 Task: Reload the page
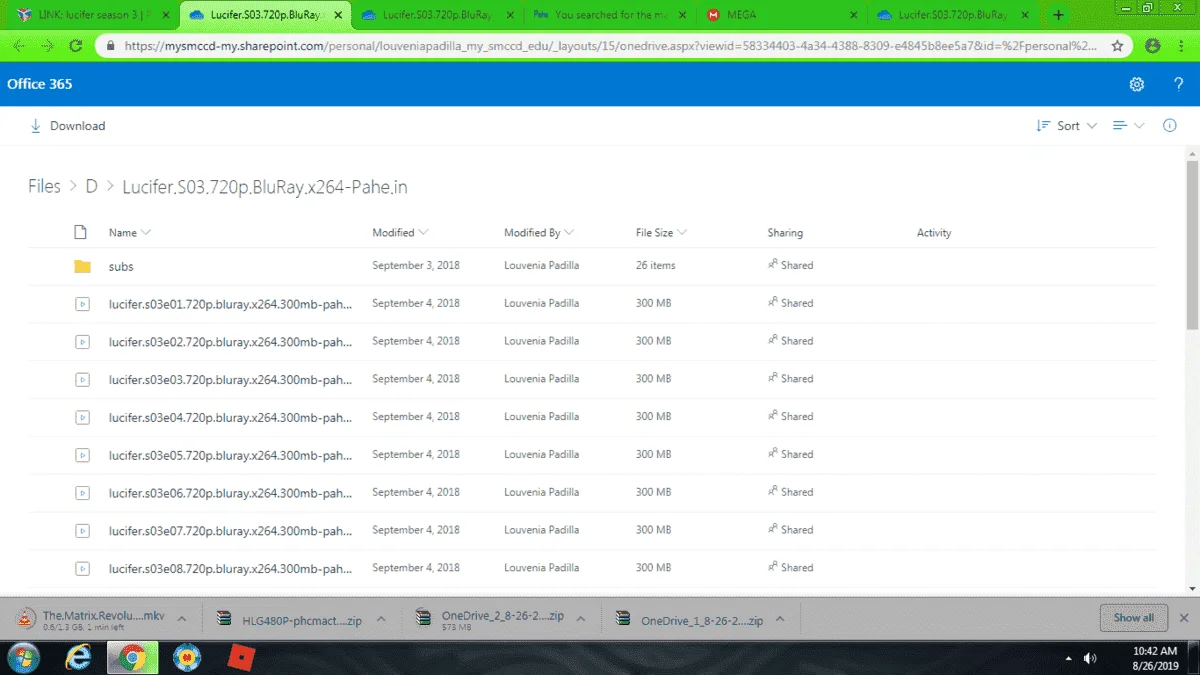75,46
